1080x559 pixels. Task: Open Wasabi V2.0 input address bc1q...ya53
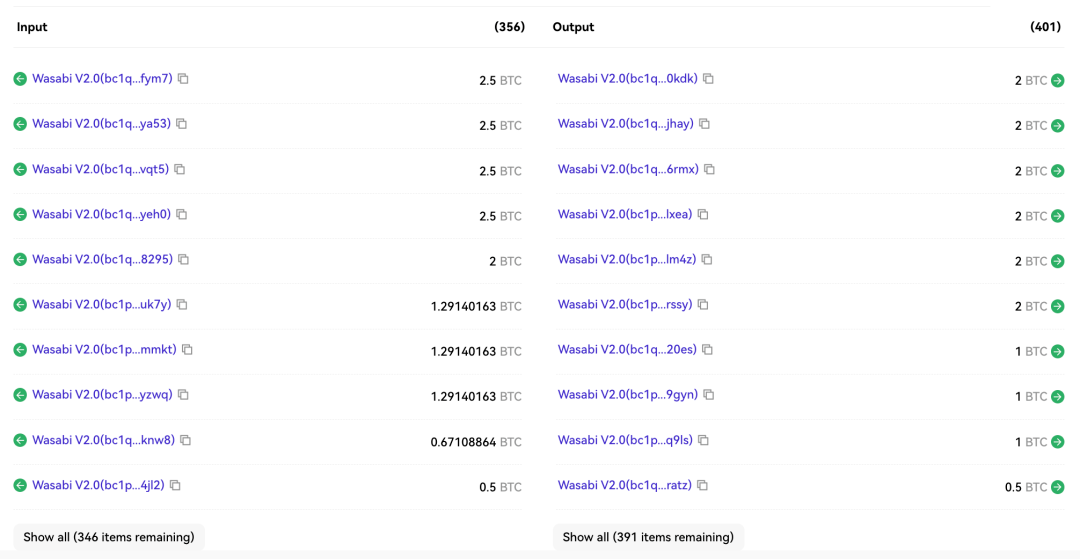pos(102,123)
